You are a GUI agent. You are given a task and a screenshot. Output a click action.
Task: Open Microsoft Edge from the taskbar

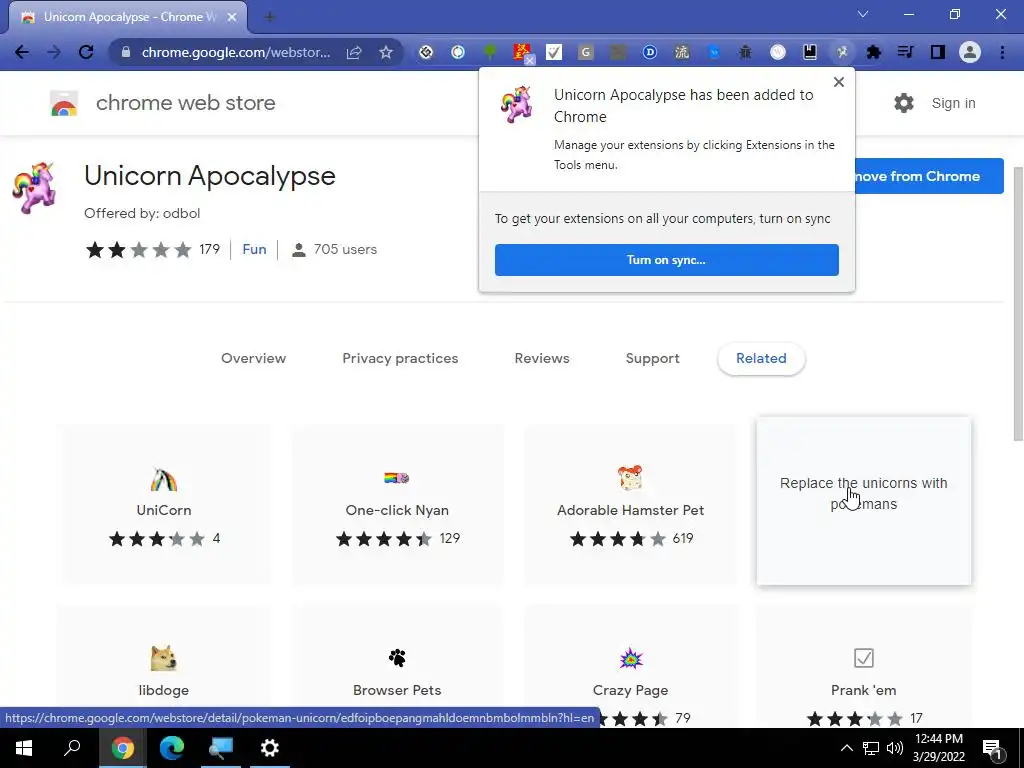[172, 748]
